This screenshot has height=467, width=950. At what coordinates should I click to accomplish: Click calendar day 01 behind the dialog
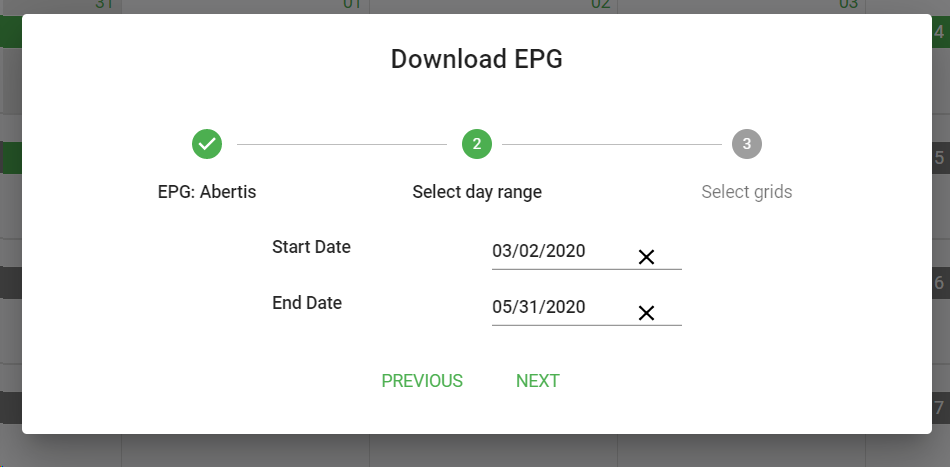[352, 5]
